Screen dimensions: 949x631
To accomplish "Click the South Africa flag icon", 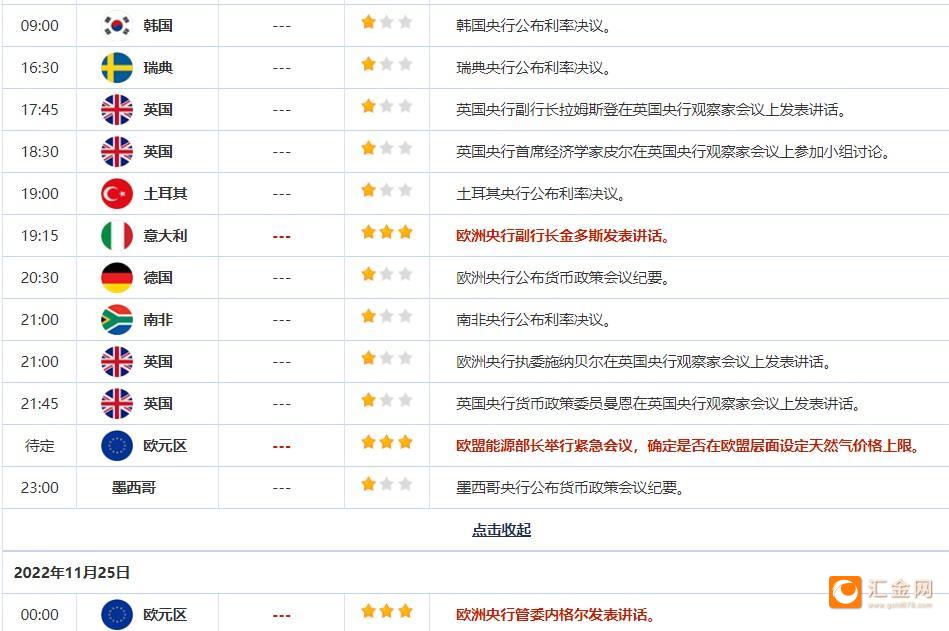I will (x=116, y=319).
